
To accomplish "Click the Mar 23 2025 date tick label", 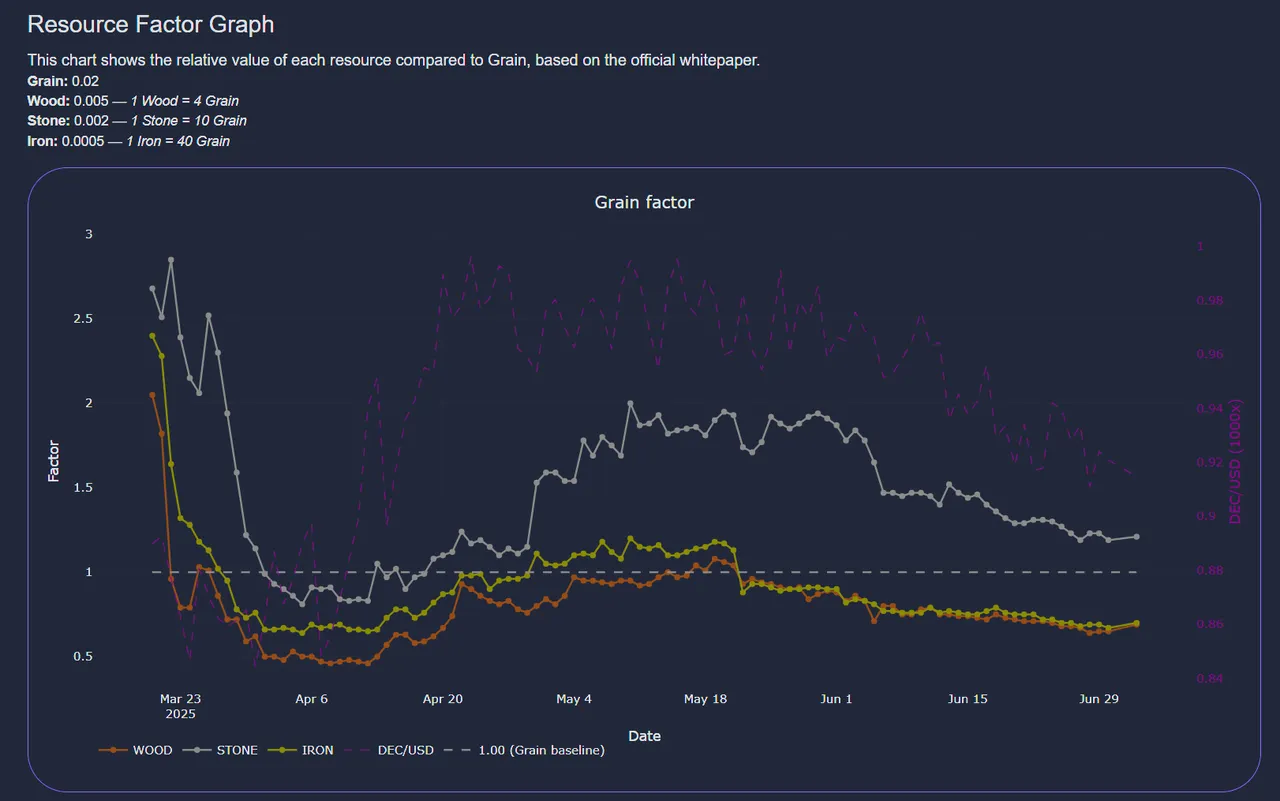I will (180, 706).
